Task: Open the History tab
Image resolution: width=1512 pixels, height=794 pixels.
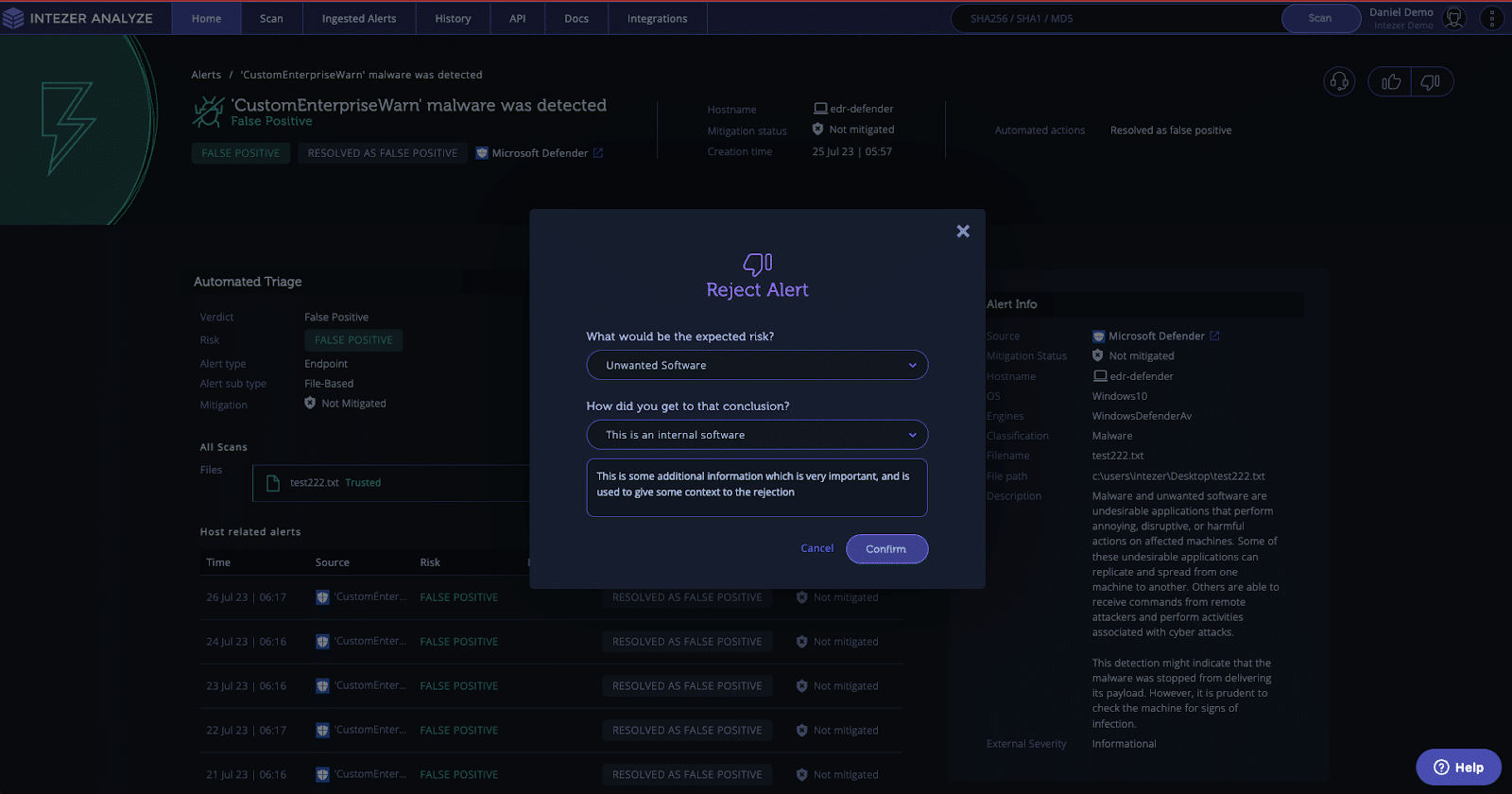Action: tap(453, 18)
